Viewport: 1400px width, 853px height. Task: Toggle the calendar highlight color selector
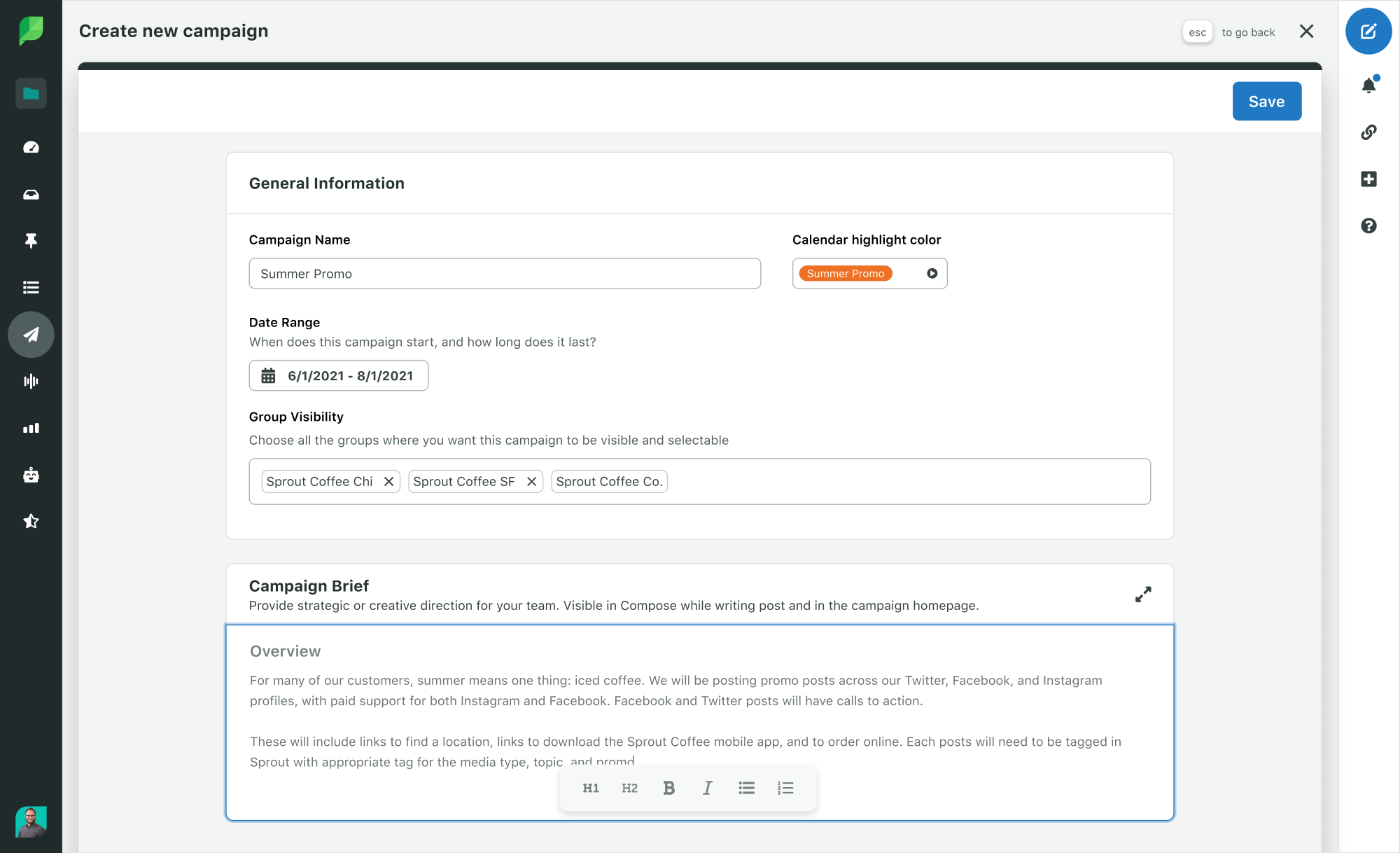tap(930, 273)
